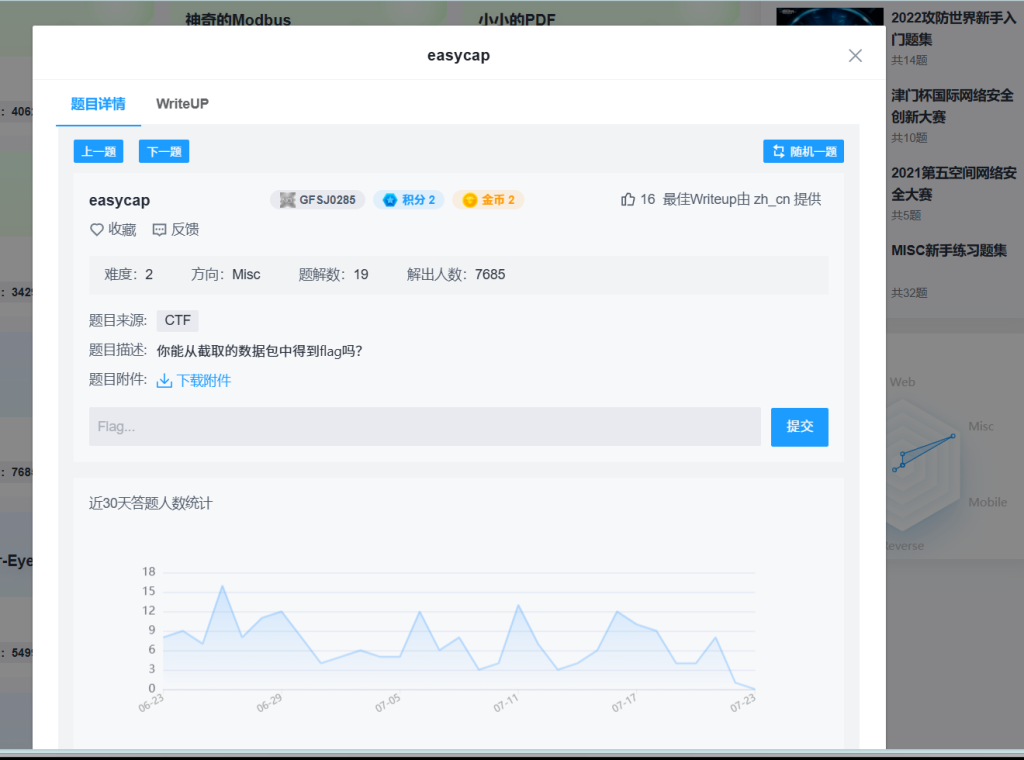Click the feedback speech bubble icon
1024x760 pixels.
159,229
